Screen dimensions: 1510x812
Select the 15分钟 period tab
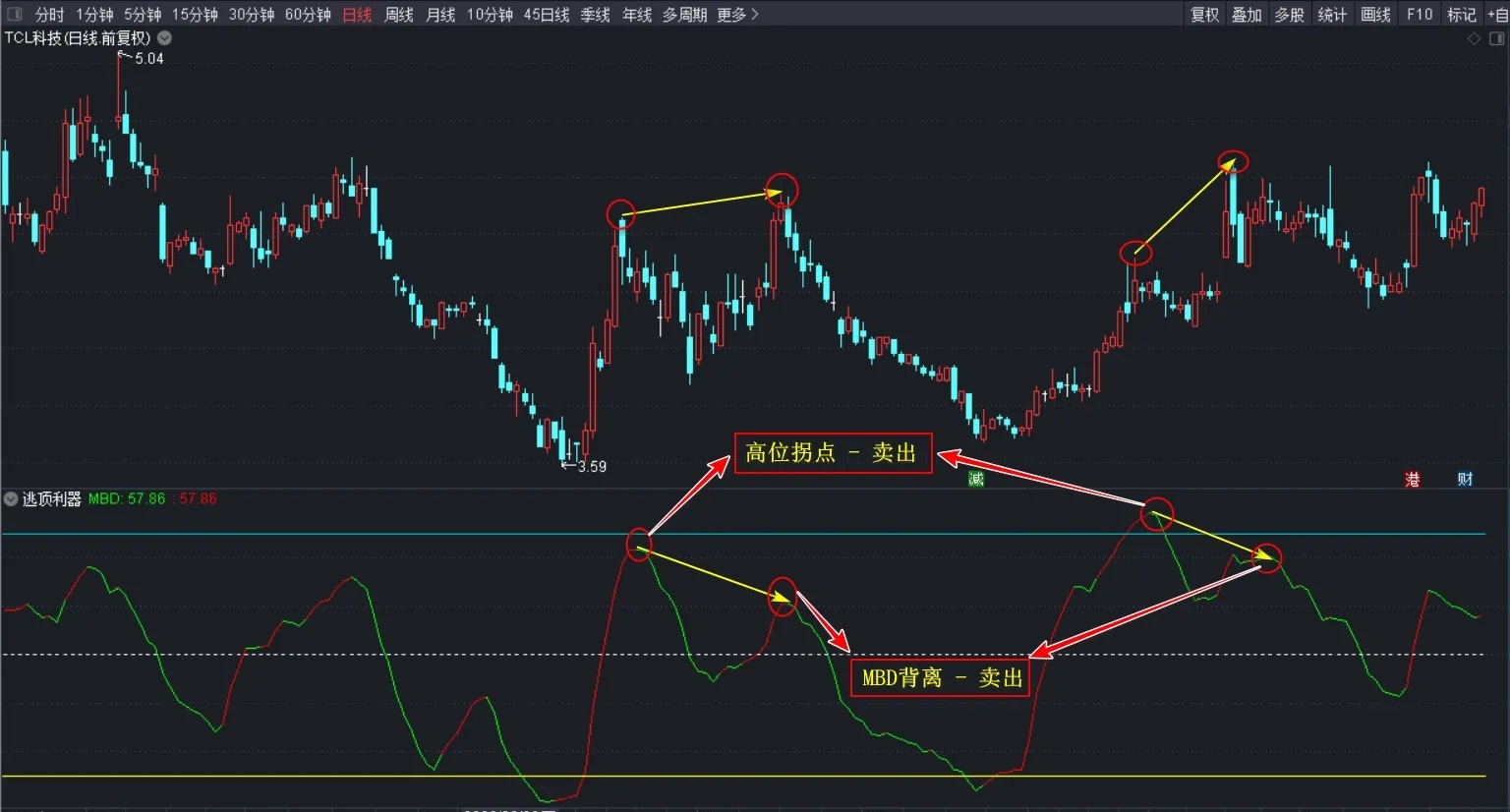195,15
